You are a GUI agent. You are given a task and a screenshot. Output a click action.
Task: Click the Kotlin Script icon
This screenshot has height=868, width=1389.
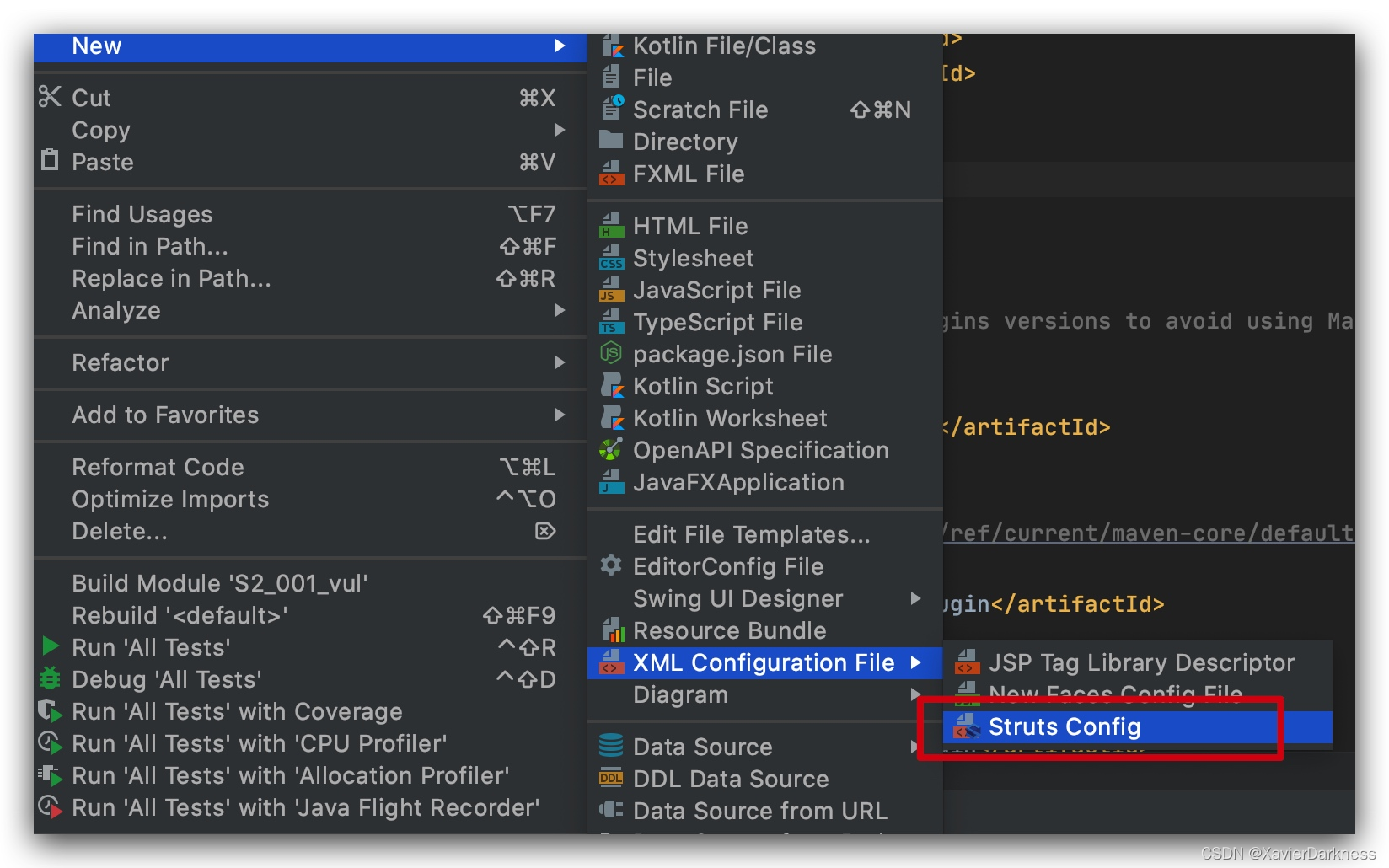(x=612, y=386)
